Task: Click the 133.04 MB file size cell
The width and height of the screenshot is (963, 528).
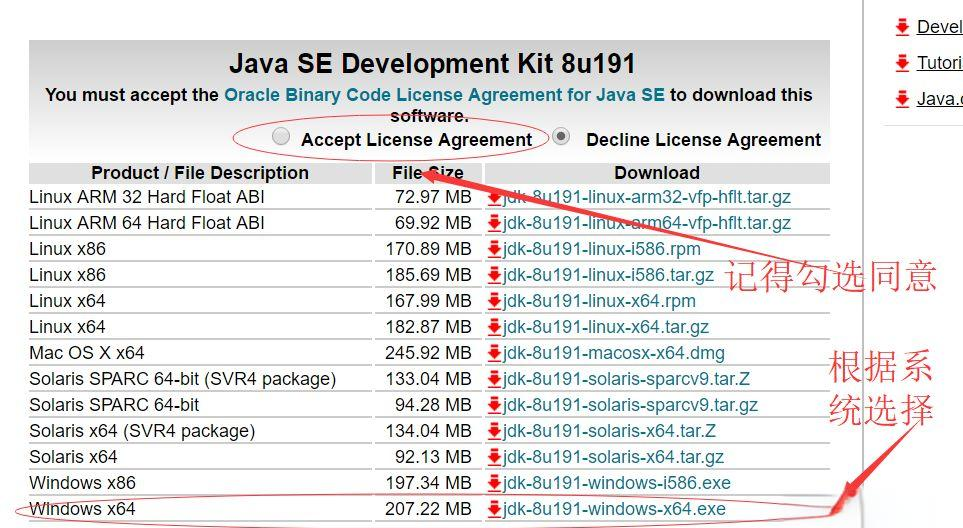Action: pyautogui.click(x=428, y=379)
